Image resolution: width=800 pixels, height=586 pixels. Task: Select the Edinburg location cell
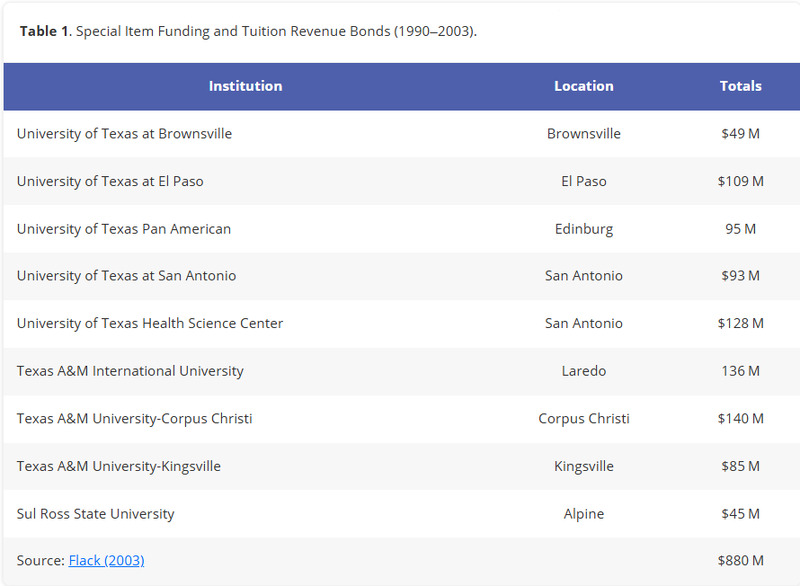[584, 229]
